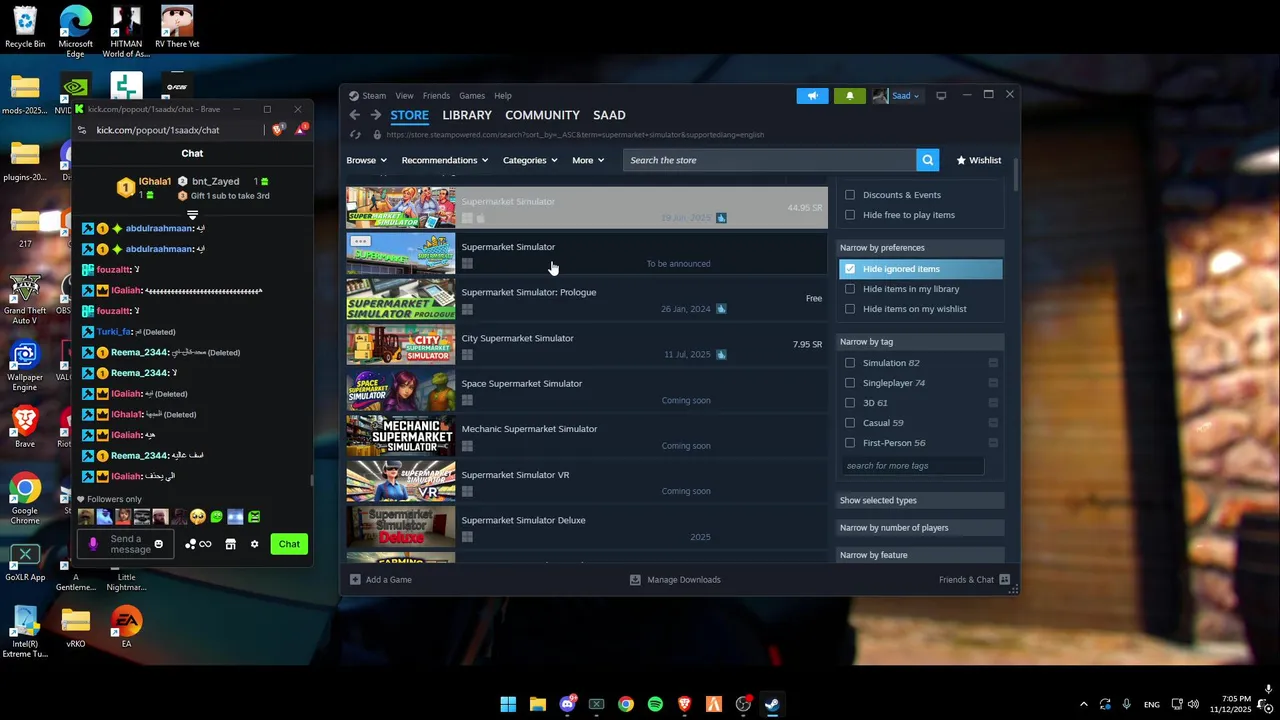Screen dimensions: 1280x720
Task: Open Mechanic Supermarket Simulator result
Action: 587,437
